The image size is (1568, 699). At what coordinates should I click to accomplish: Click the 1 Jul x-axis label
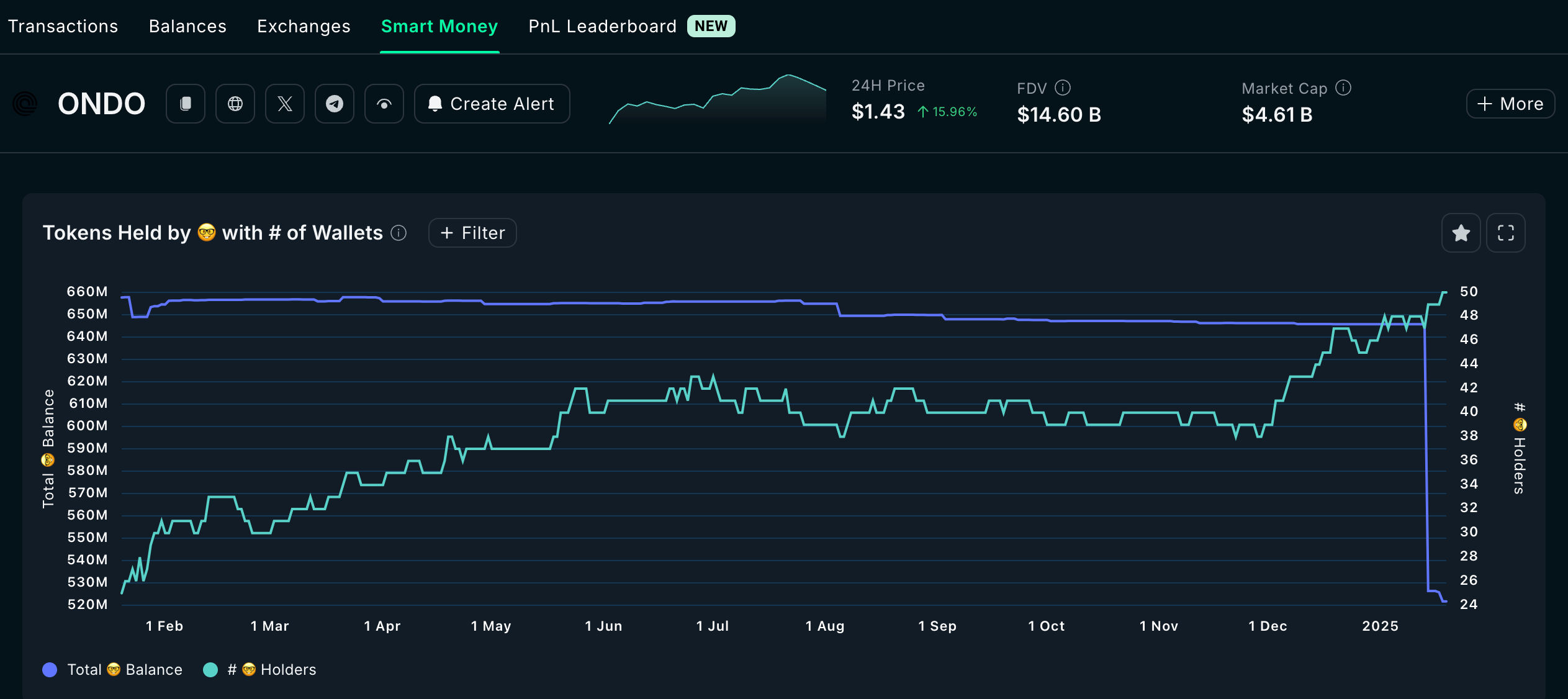point(713,626)
